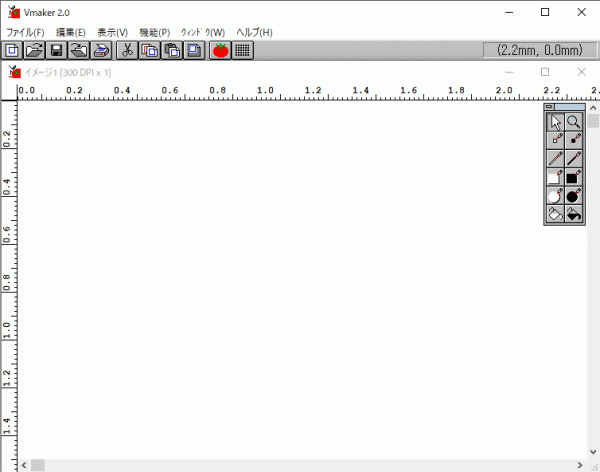Save using the floppy disk icon

click(57, 50)
